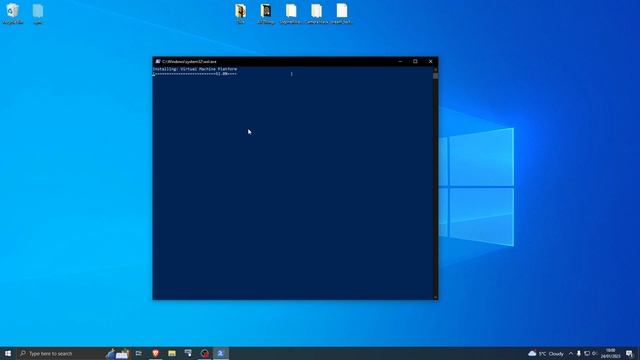
Task: Maximize the wsl.exe console window
Action: (415, 61)
